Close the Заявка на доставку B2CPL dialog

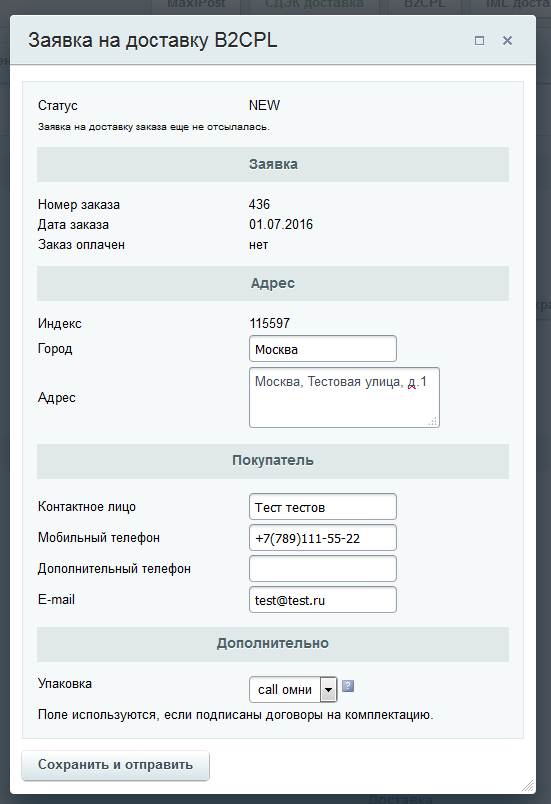click(507, 41)
